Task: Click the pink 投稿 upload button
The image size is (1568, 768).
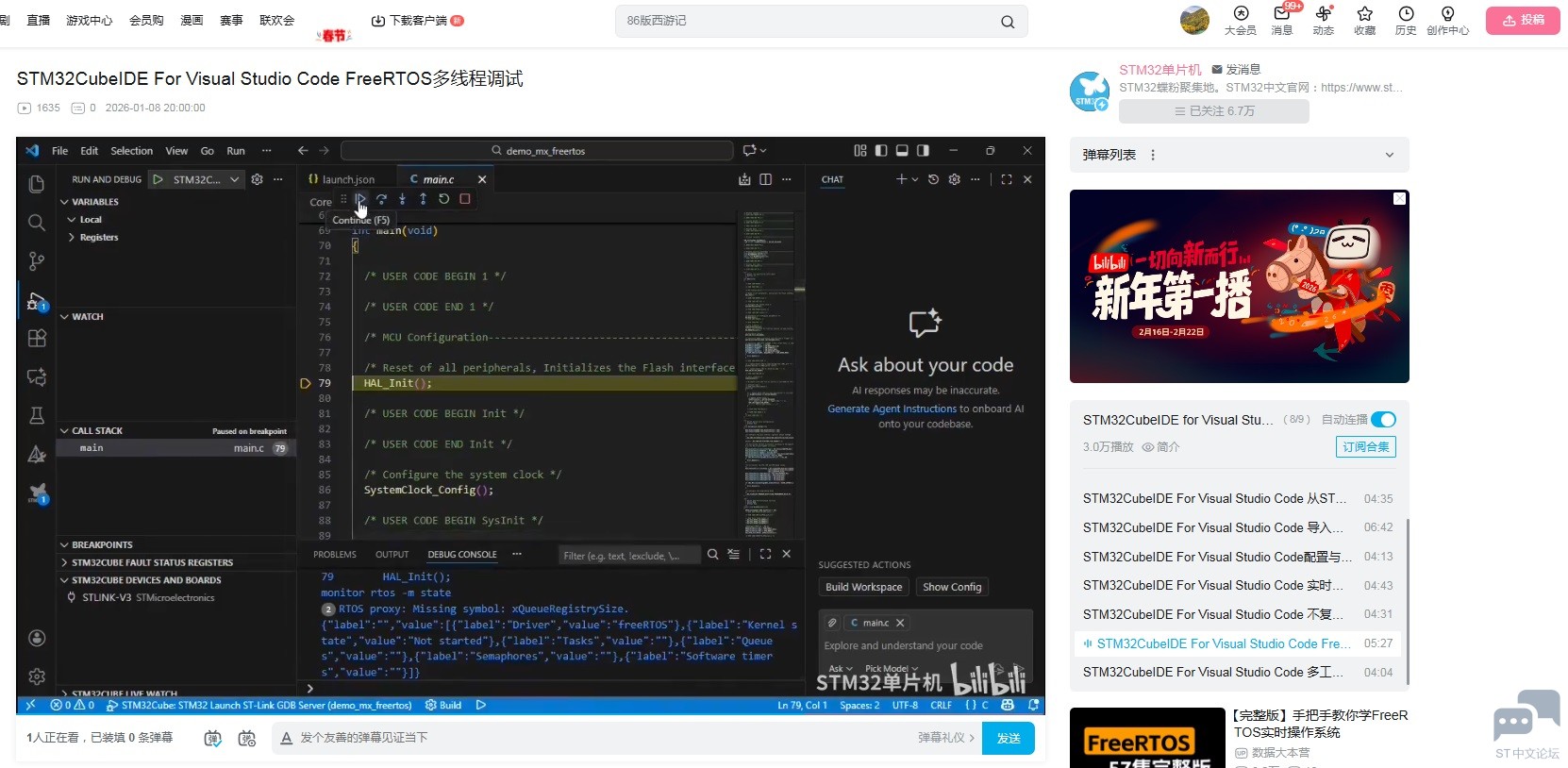Action: coord(1523,21)
